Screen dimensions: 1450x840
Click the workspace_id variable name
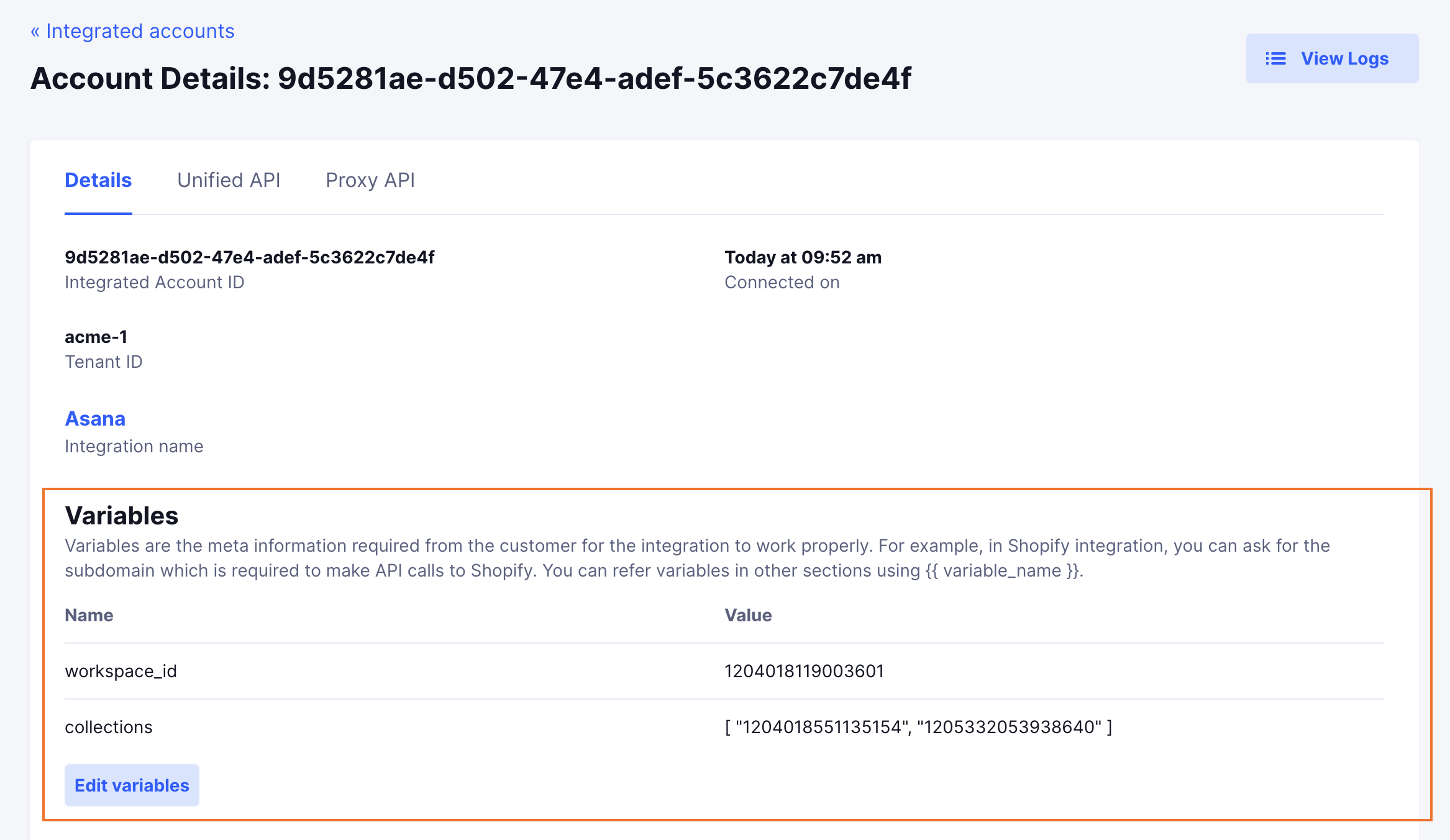[x=121, y=671]
